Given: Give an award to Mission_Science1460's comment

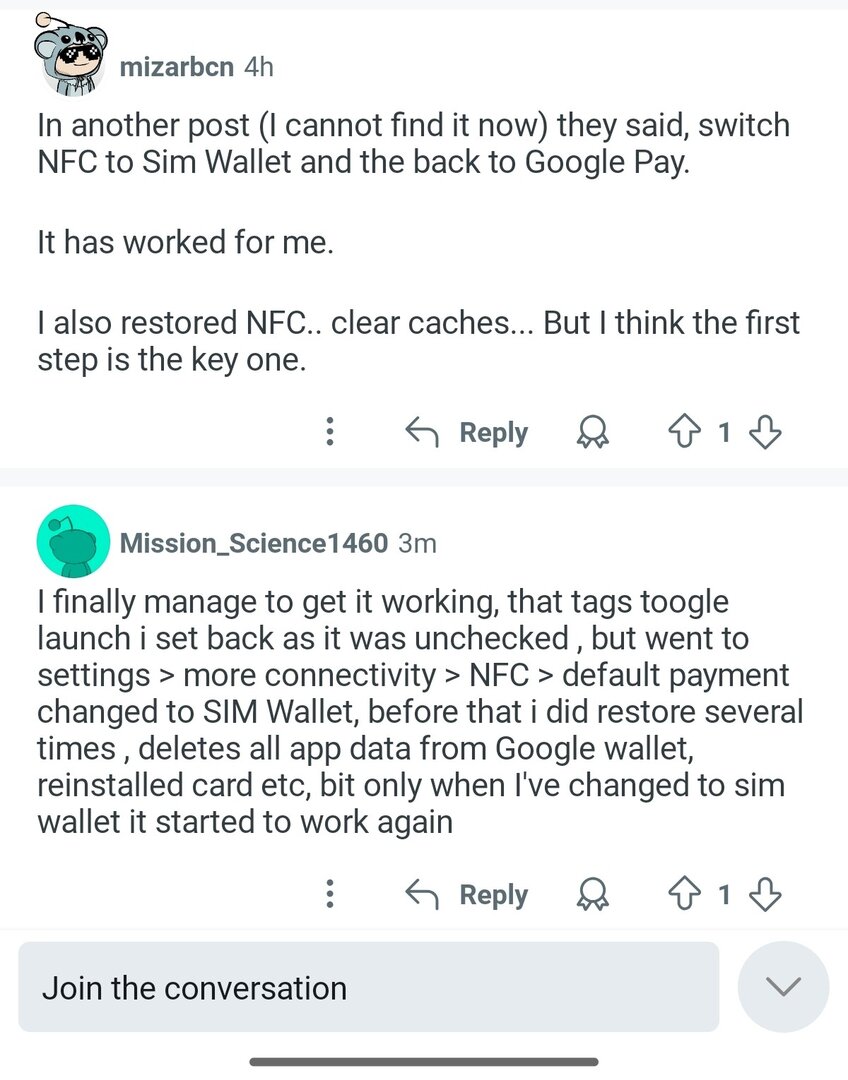Looking at the screenshot, I should point(595,894).
